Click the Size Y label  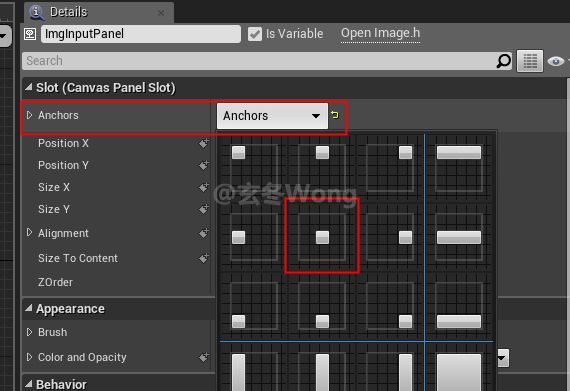[54, 209]
